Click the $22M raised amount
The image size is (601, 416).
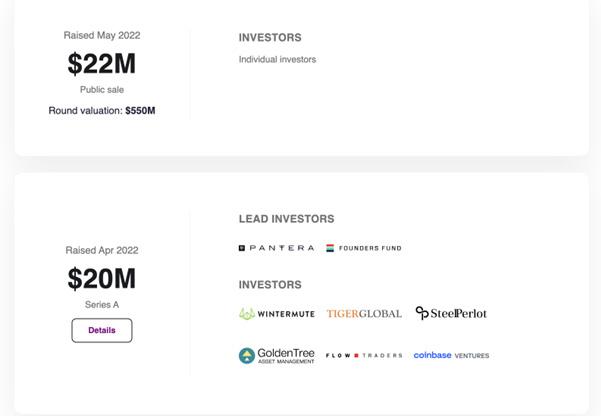[101, 64]
